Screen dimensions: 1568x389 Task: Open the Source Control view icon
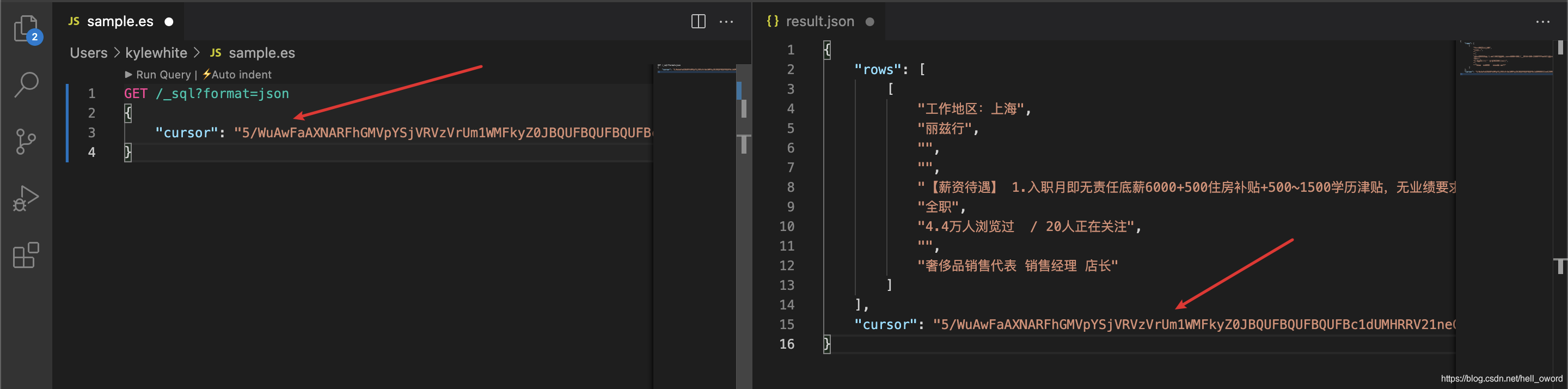26,141
